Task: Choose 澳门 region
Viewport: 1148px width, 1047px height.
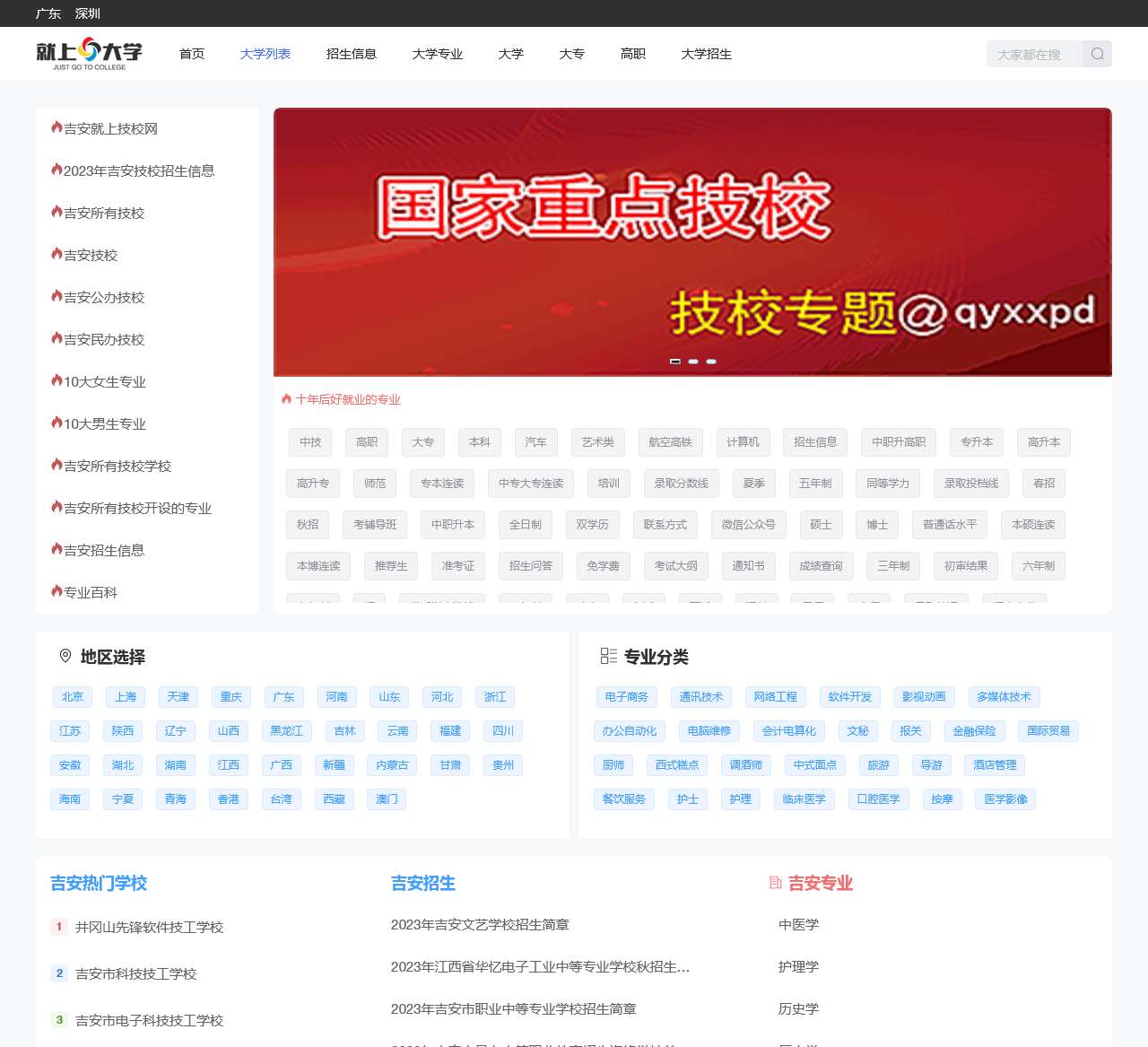Action: (x=387, y=799)
